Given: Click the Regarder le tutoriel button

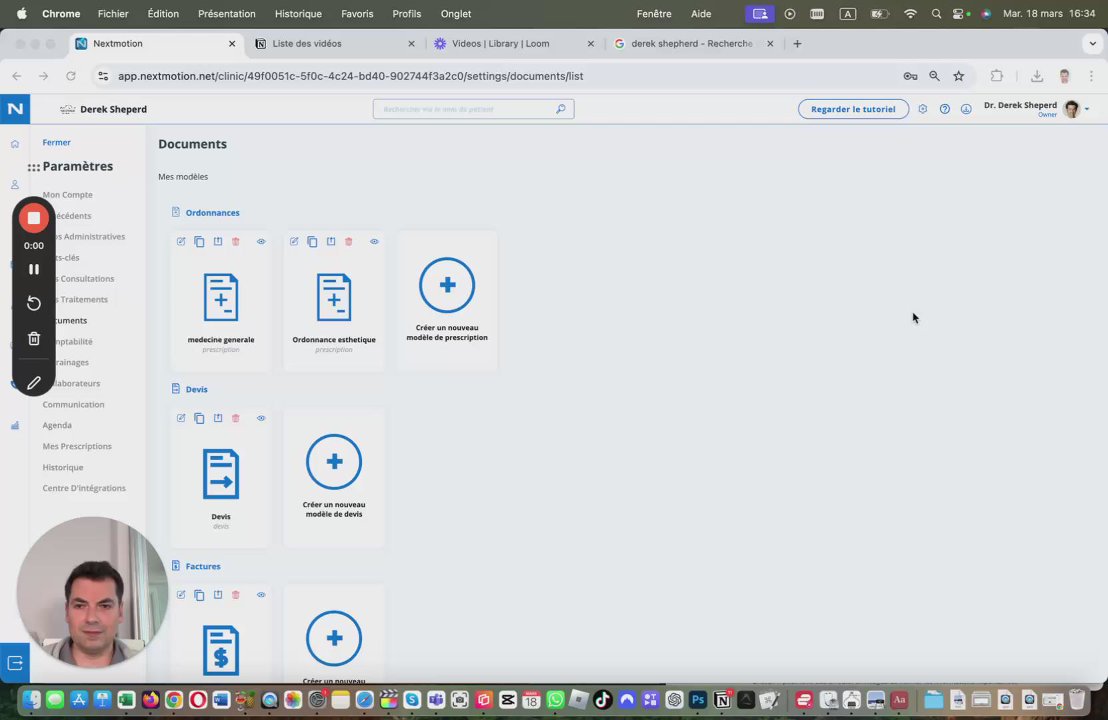Looking at the screenshot, I should pos(853,109).
